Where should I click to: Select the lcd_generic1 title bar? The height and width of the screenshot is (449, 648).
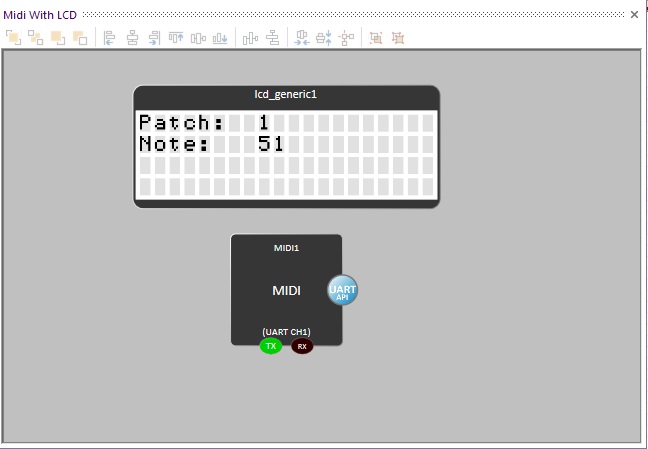286,94
